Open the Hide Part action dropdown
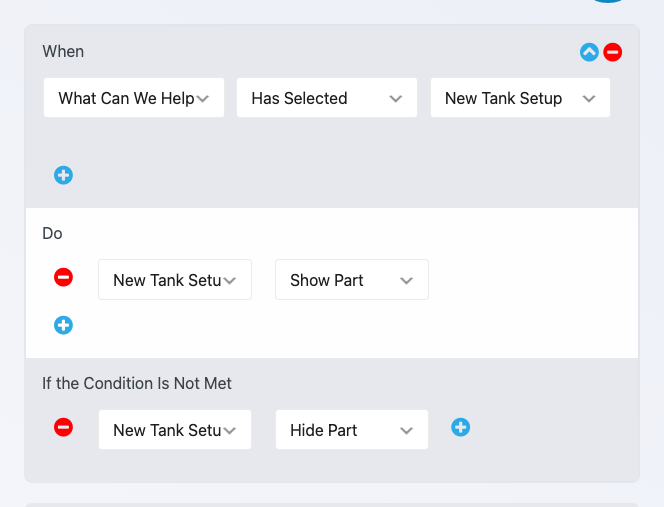664x507 pixels. pyautogui.click(x=352, y=429)
